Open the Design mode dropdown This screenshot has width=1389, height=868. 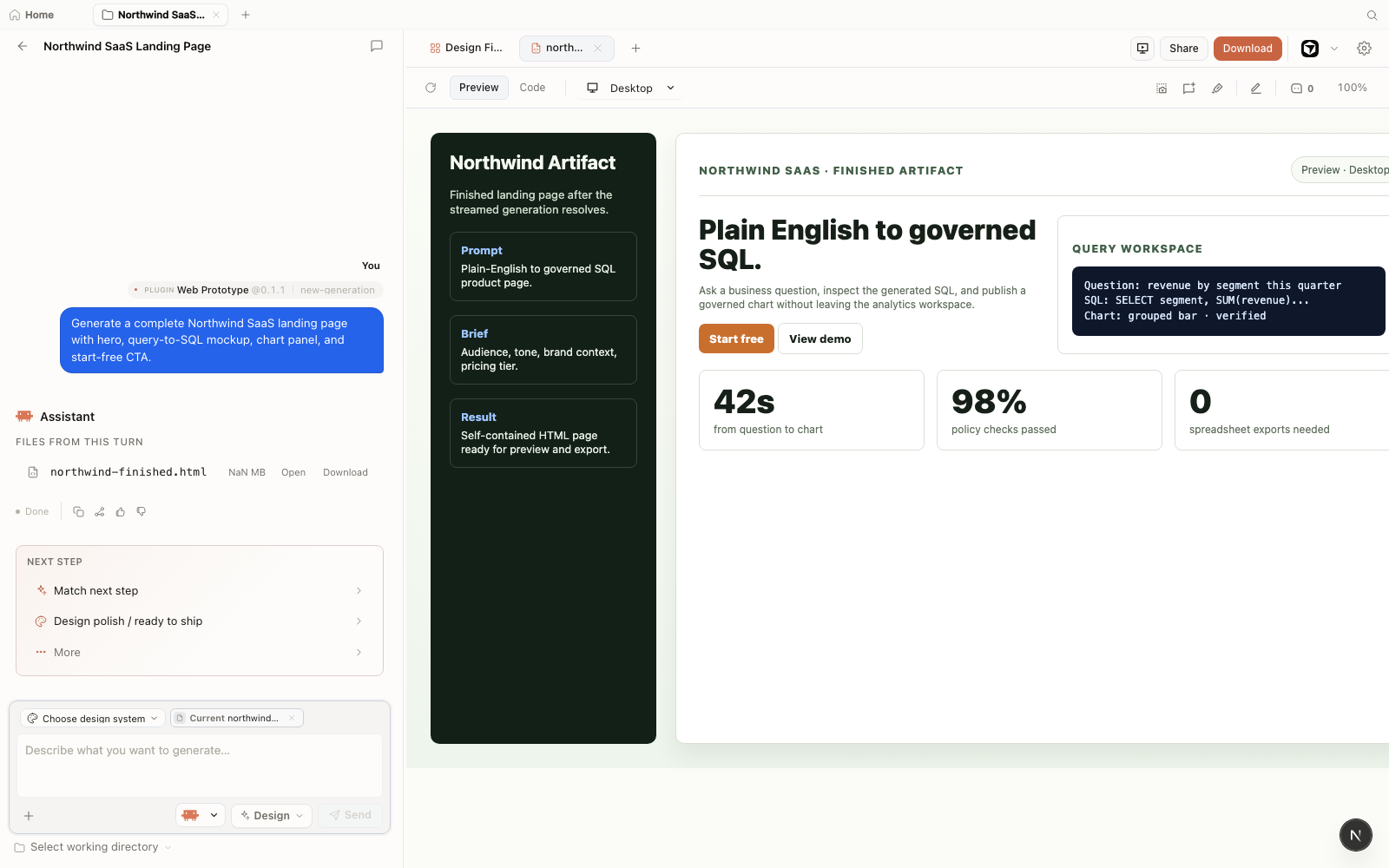tap(272, 815)
